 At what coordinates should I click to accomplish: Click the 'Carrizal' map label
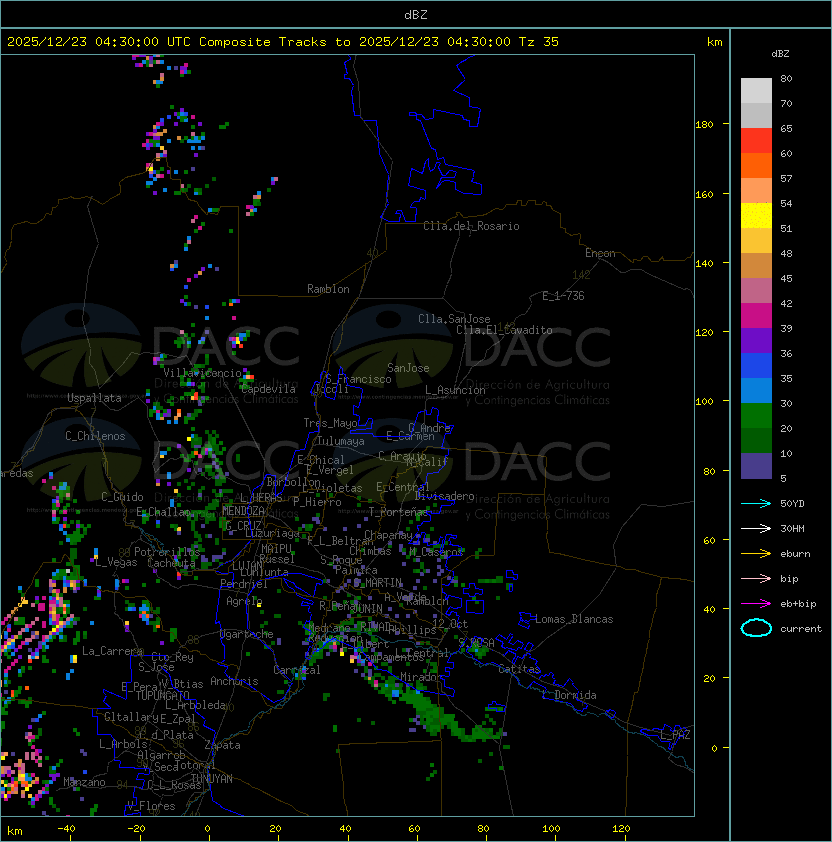[x=297, y=670]
